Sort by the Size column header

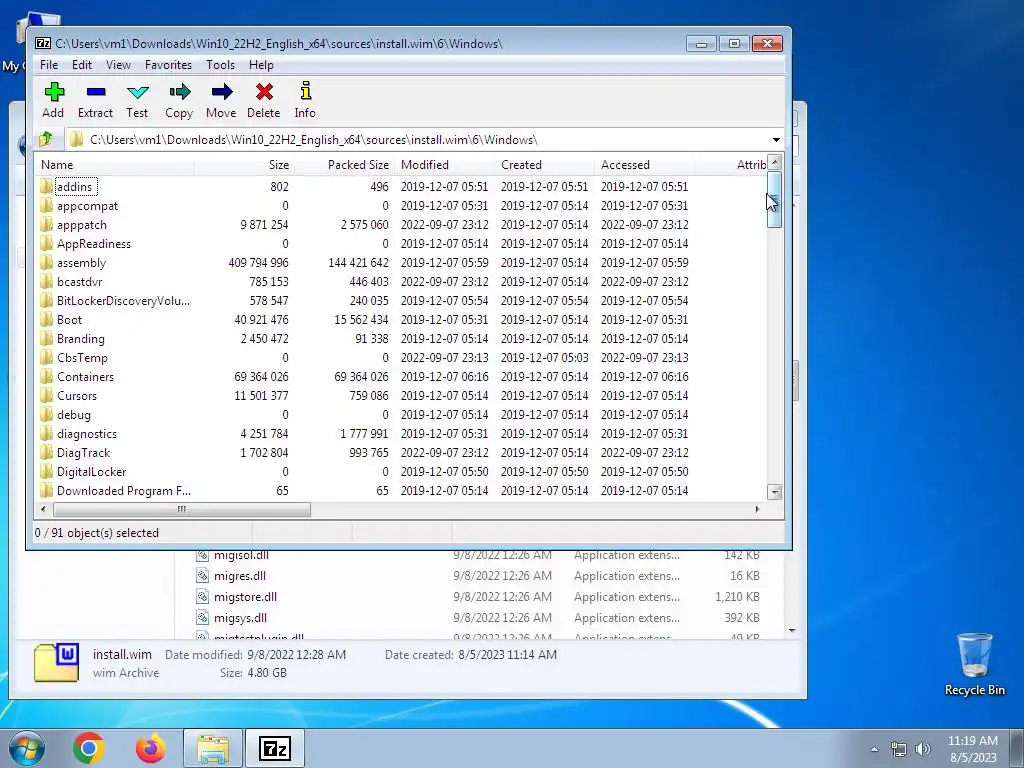click(x=244, y=165)
